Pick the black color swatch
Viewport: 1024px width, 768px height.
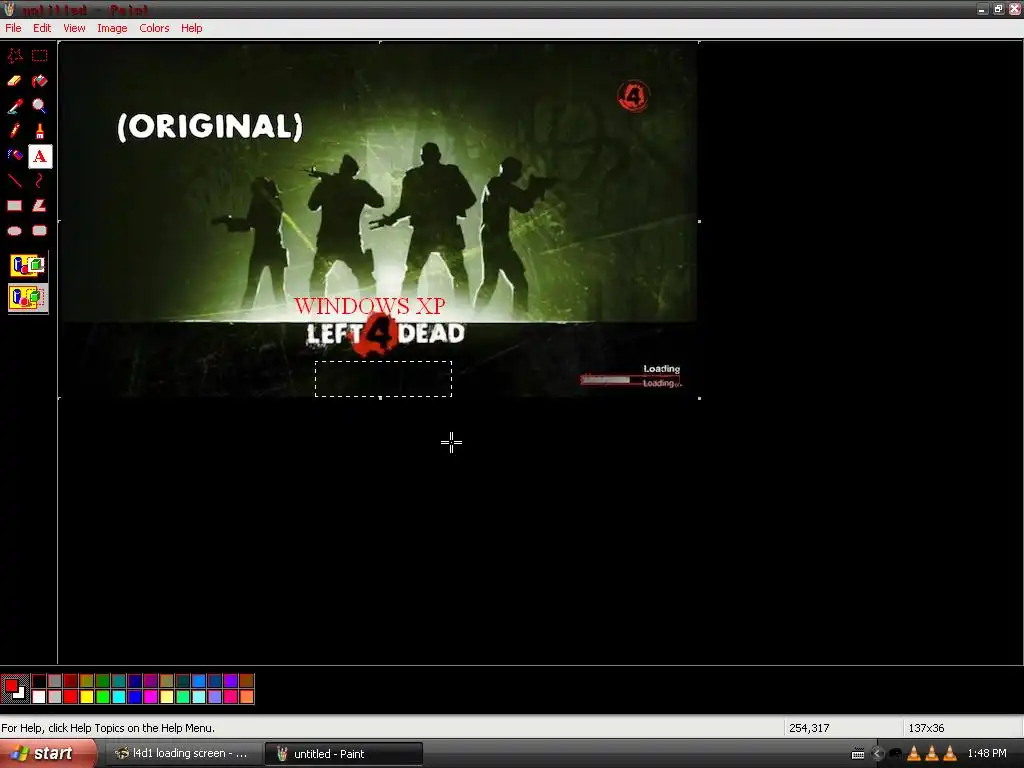pyautogui.click(x=39, y=681)
